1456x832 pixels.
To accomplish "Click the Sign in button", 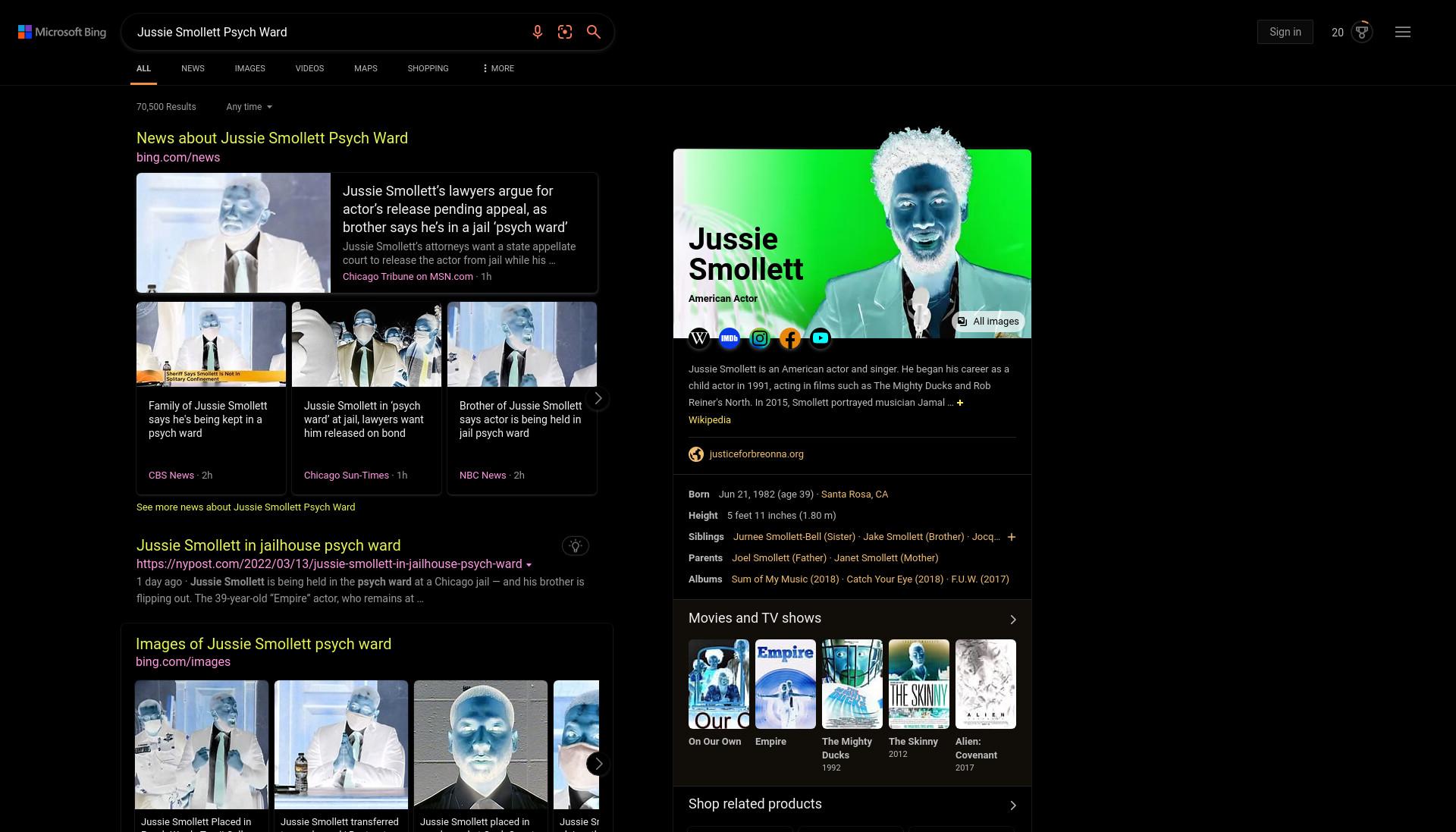I will click(x=1285, y=32).
